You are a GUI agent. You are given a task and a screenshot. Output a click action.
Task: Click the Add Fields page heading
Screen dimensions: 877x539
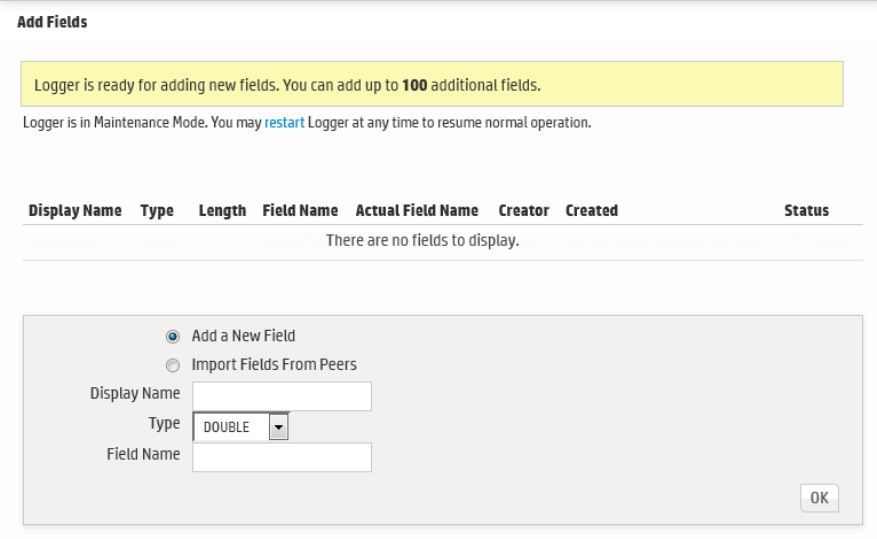[x=52, y=22]
